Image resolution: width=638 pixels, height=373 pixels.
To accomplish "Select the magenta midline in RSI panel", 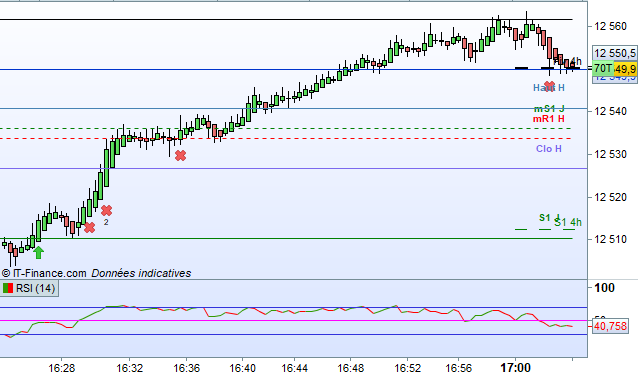I will [294, 321].
